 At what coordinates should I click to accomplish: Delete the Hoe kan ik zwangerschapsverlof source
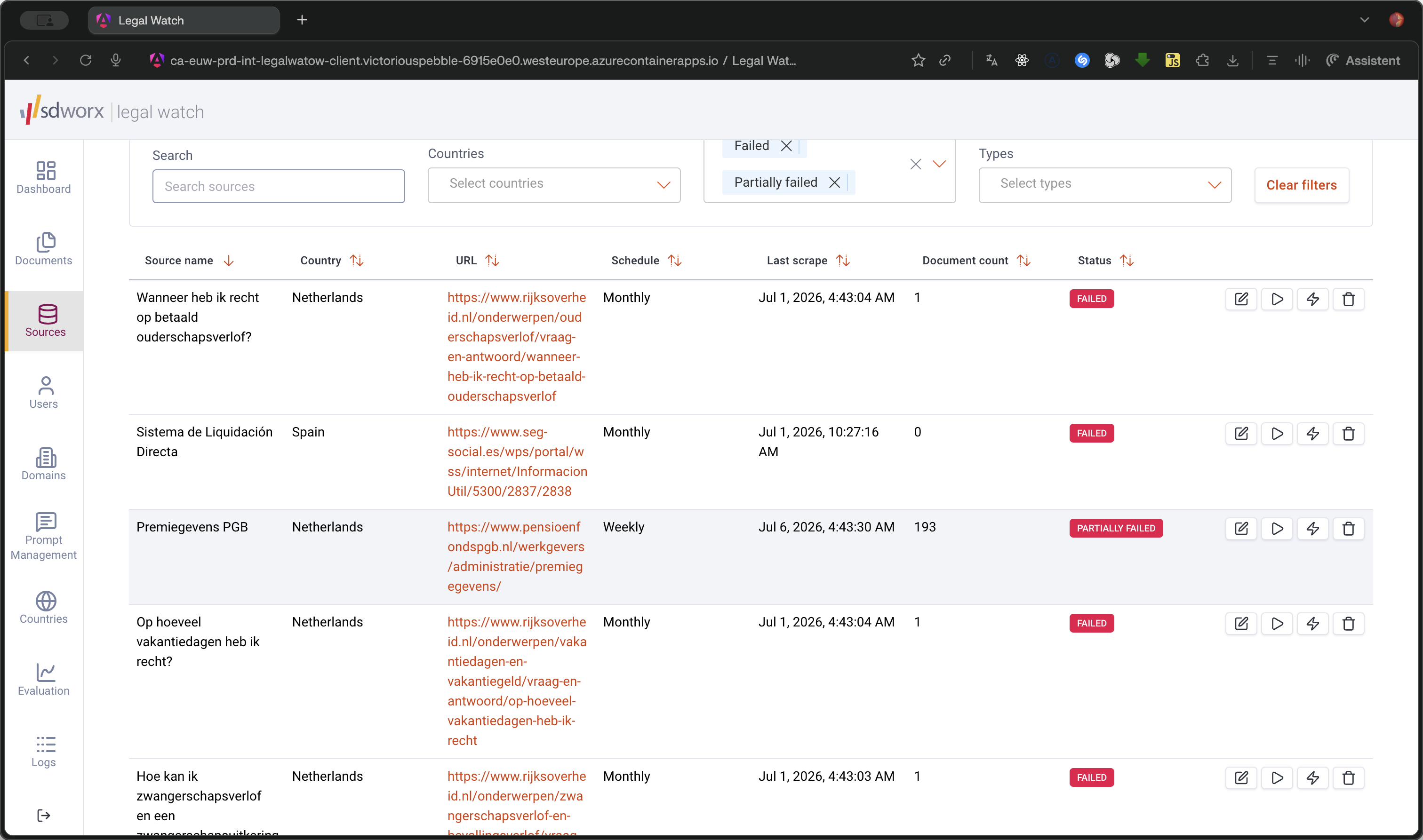(1348, 778)
